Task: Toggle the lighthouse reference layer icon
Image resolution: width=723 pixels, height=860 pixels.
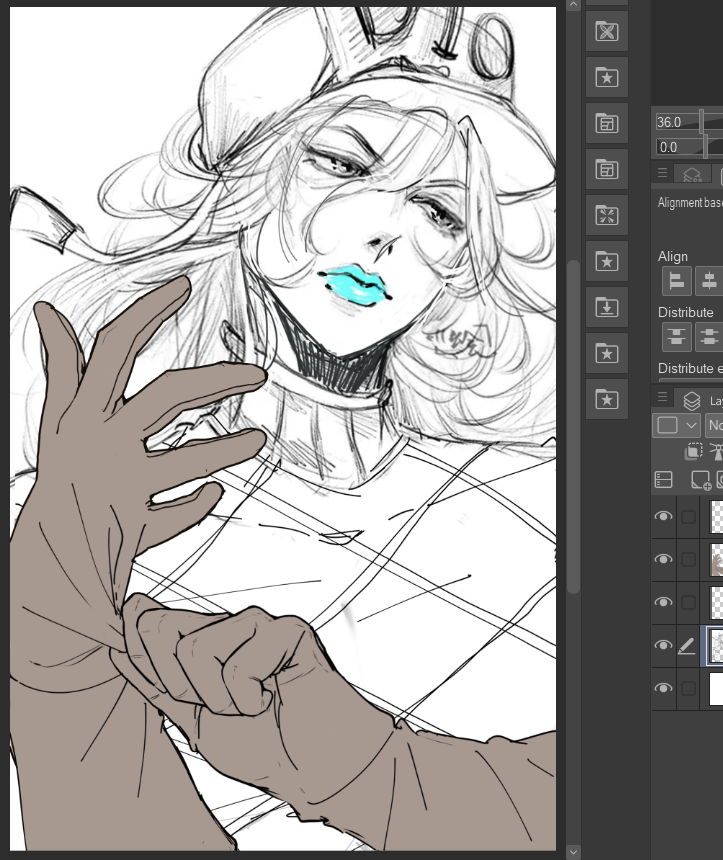Action: tap(716, 451)
